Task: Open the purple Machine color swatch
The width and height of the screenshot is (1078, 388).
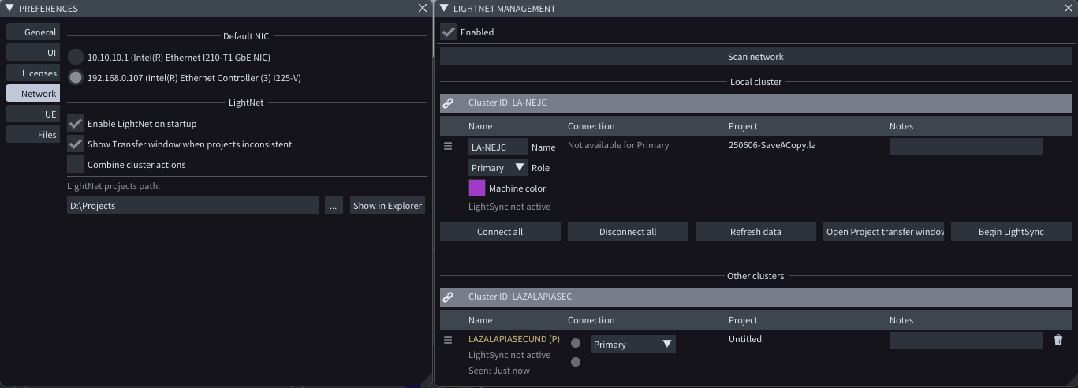Action: point(476,188)
